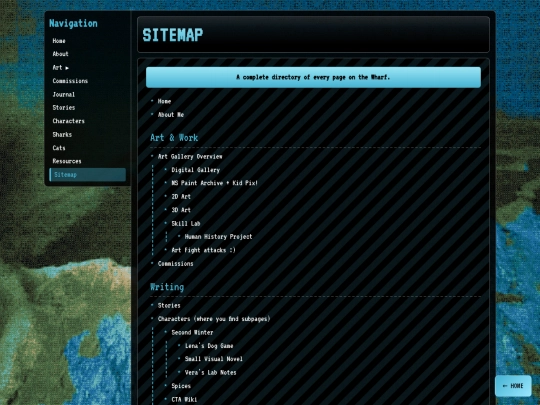Open the Spices link

(181, 386)
